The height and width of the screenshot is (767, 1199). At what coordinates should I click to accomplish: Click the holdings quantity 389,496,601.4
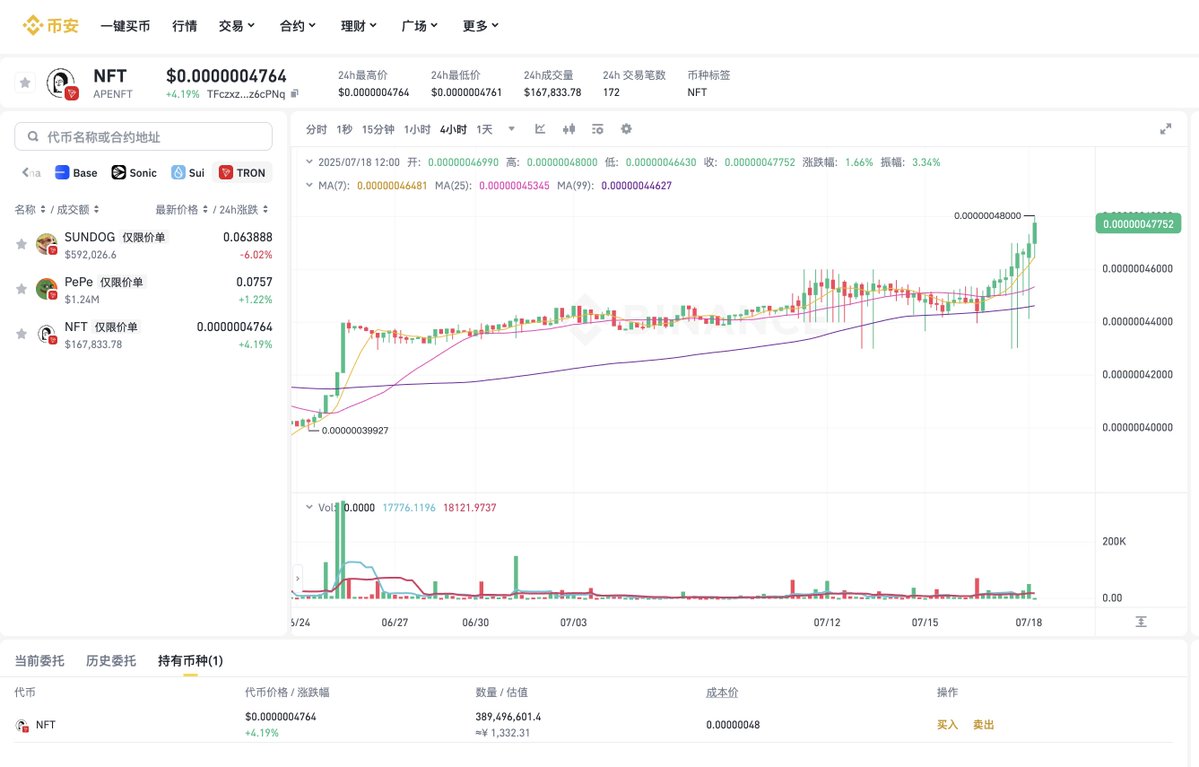coord(509,717)
